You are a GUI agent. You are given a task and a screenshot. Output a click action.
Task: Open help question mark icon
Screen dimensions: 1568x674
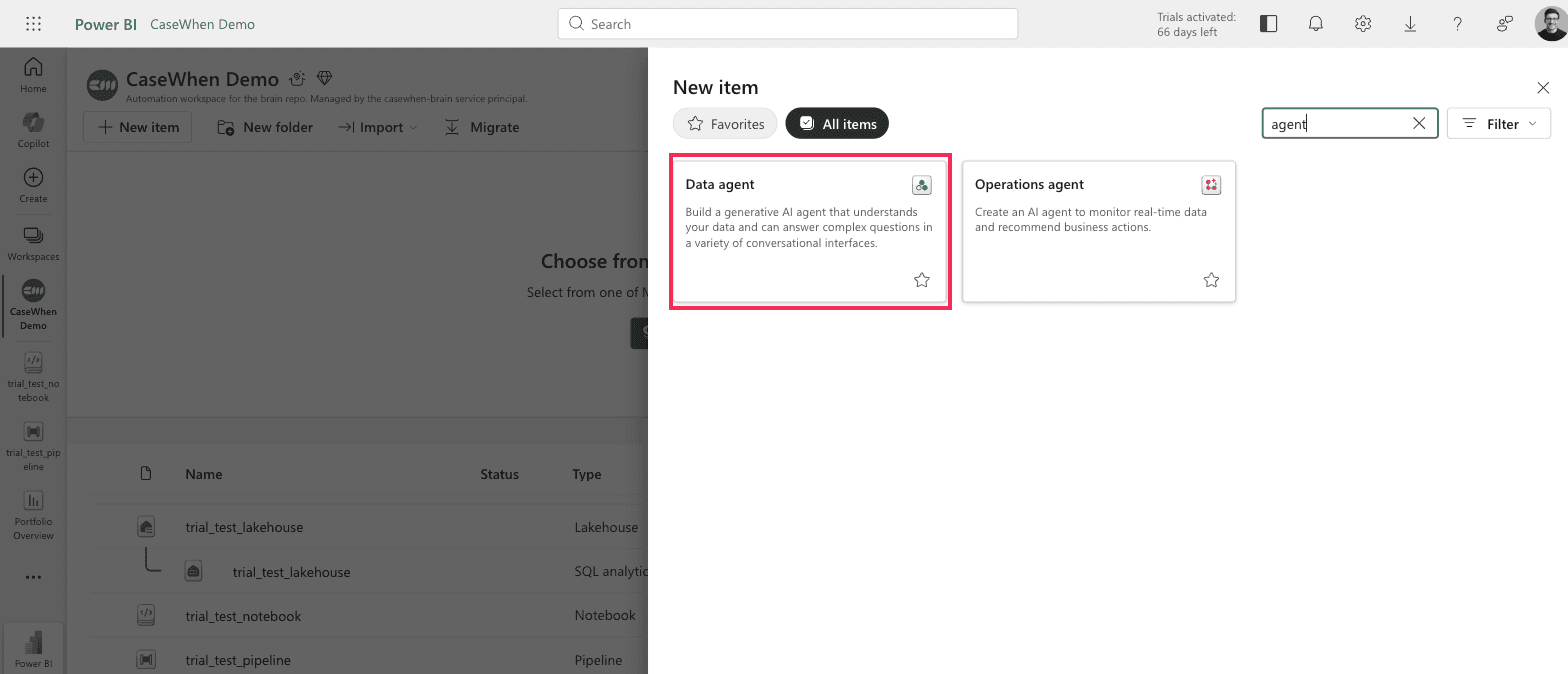click(1458, 24)
